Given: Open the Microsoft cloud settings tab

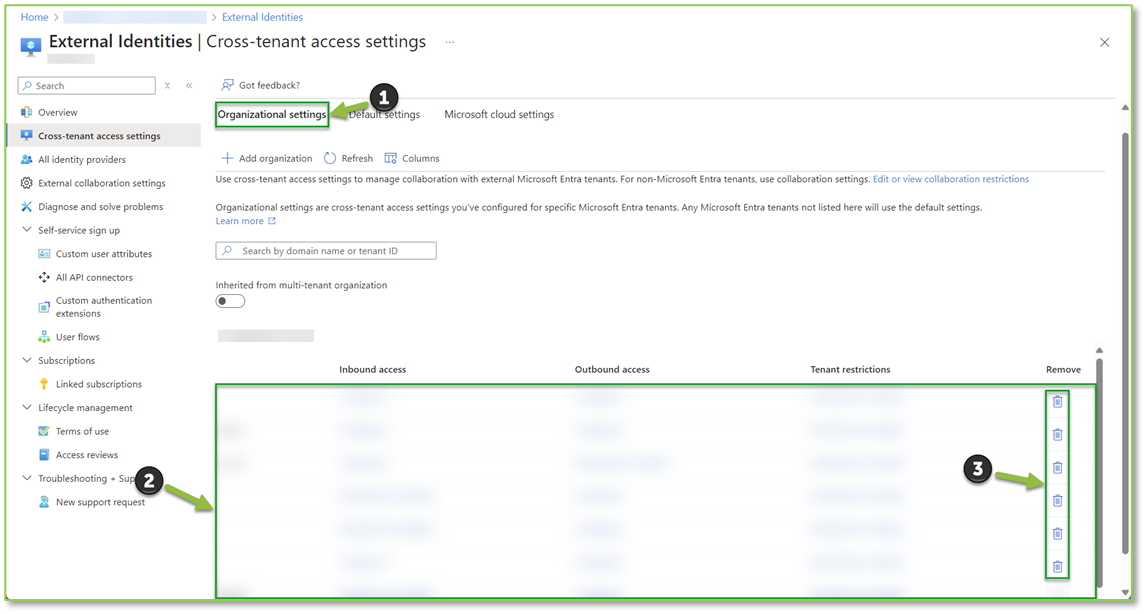Looking at the screenshot, I should click(x=497, y=114).
